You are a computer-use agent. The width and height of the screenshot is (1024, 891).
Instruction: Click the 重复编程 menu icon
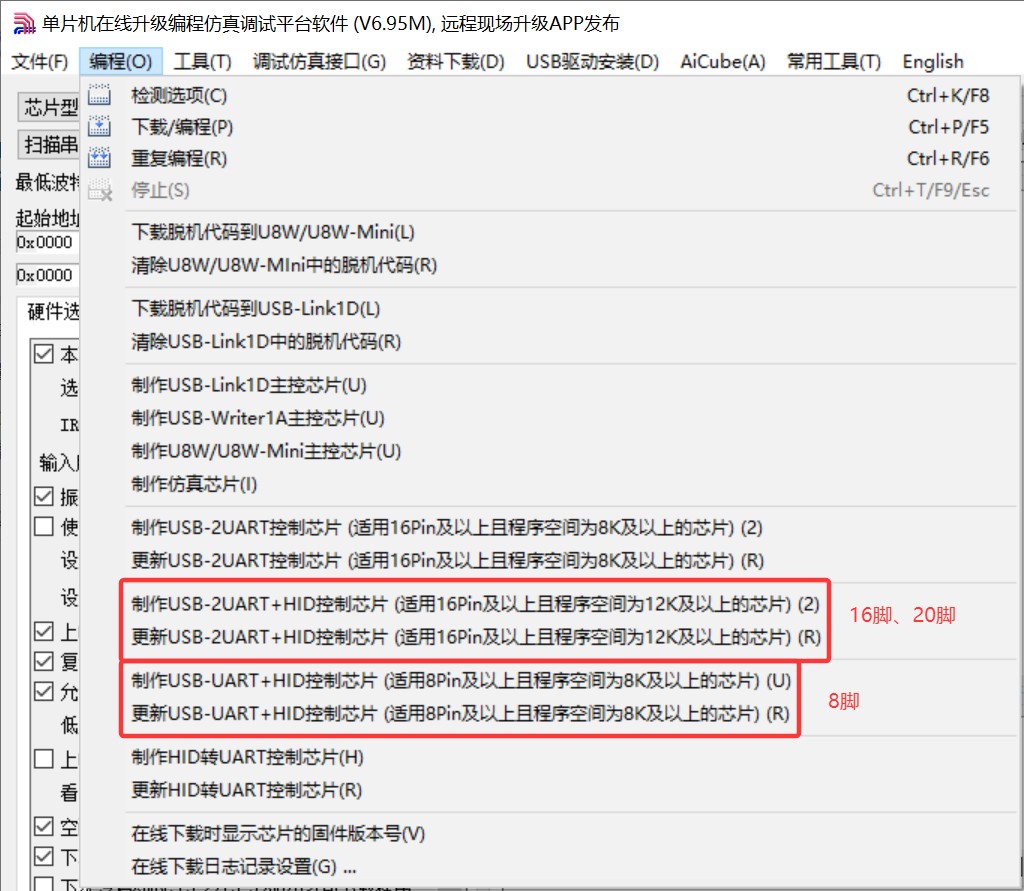[99, 157]
